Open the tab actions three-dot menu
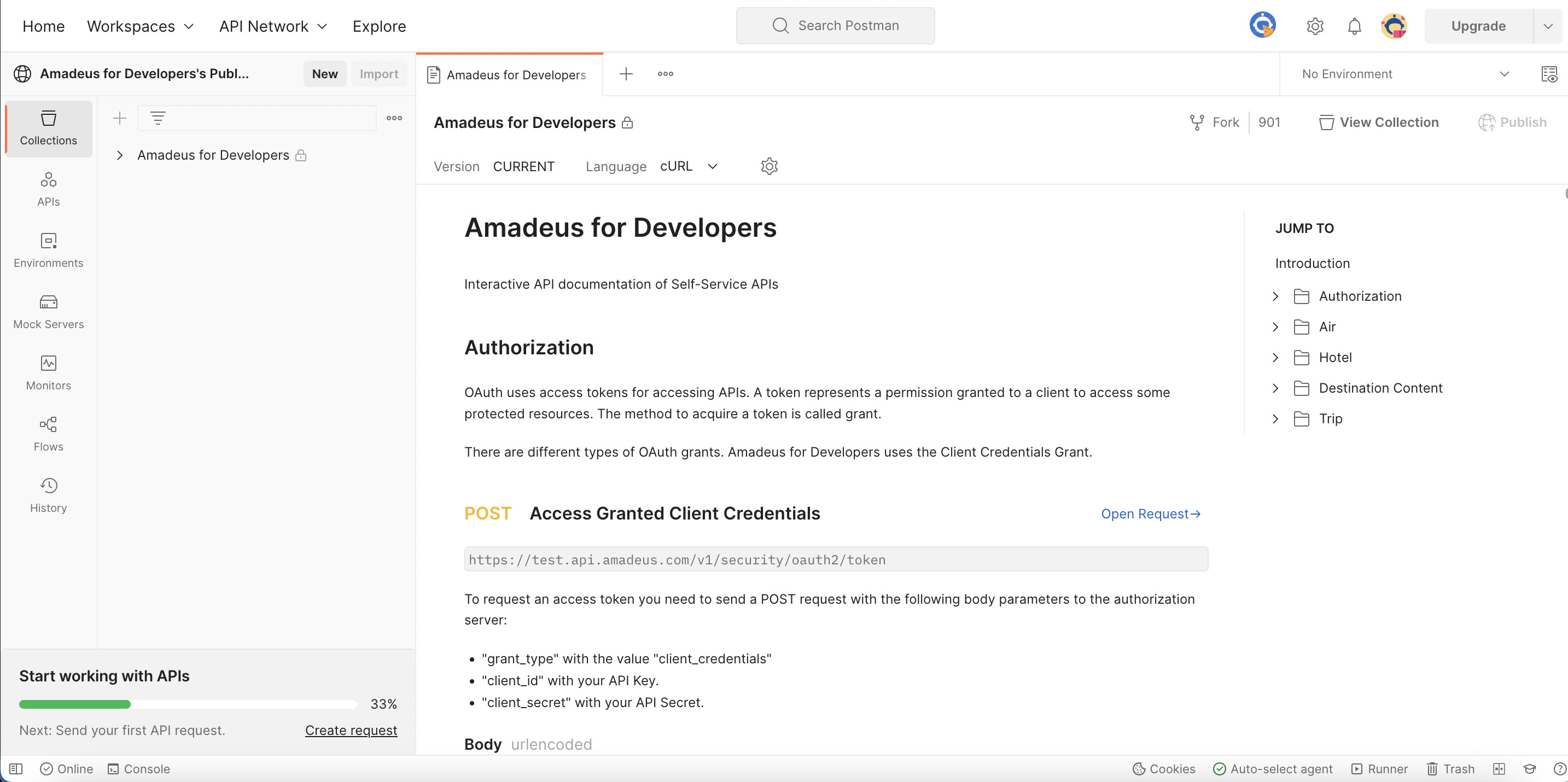1568x782 pixels. coord(665,74)
